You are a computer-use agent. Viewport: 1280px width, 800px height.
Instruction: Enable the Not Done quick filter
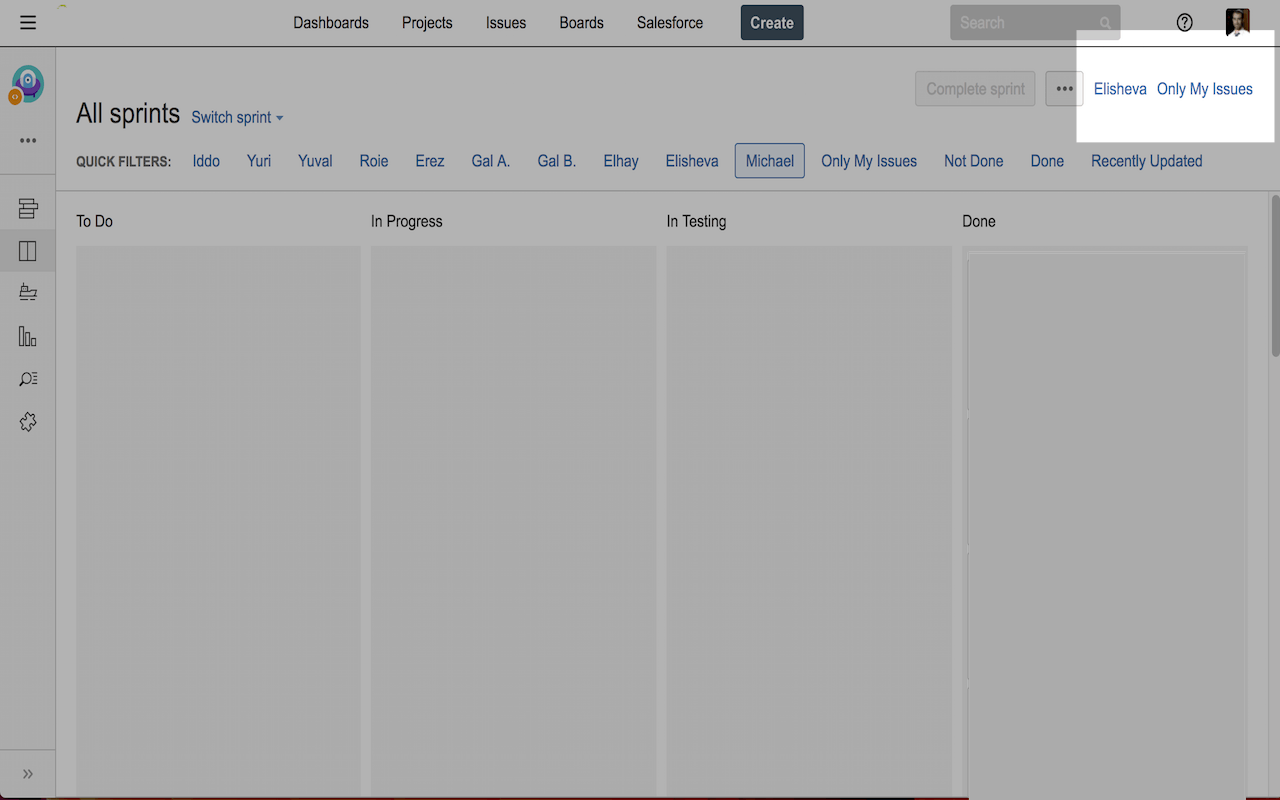tap(973, 160)
